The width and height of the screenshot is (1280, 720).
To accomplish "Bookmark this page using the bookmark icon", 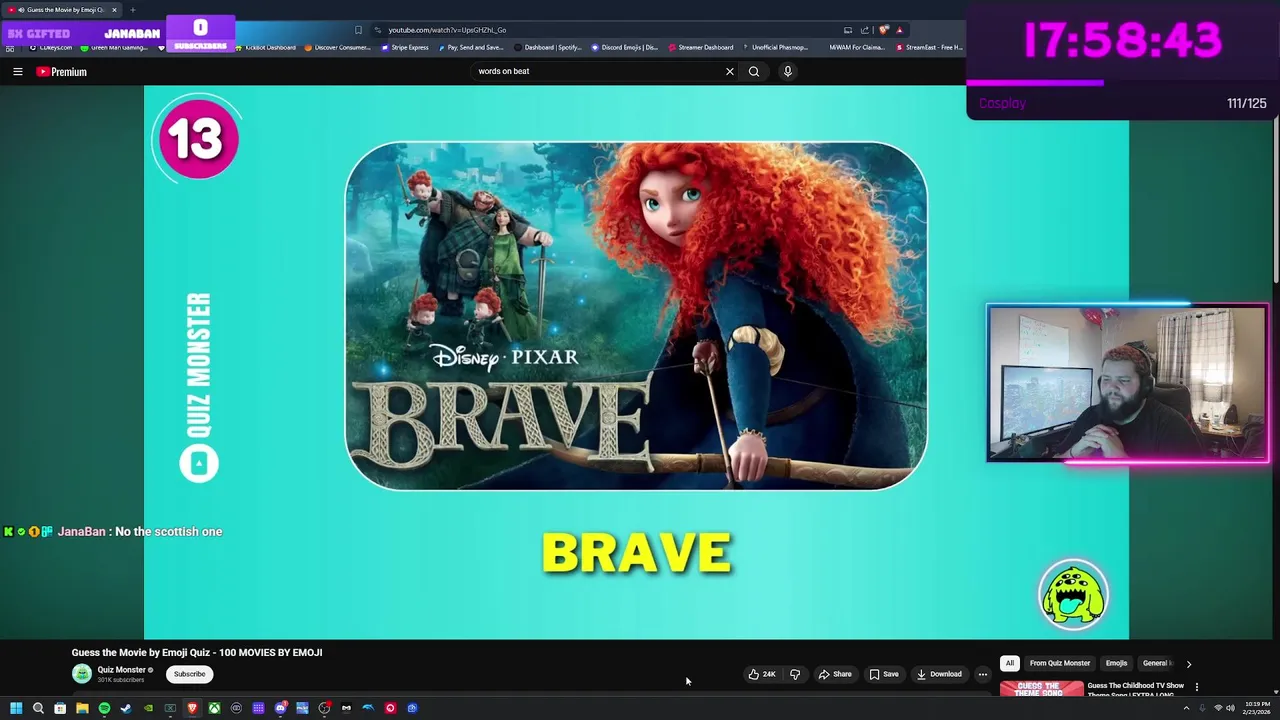I will [x=358, y=30].
